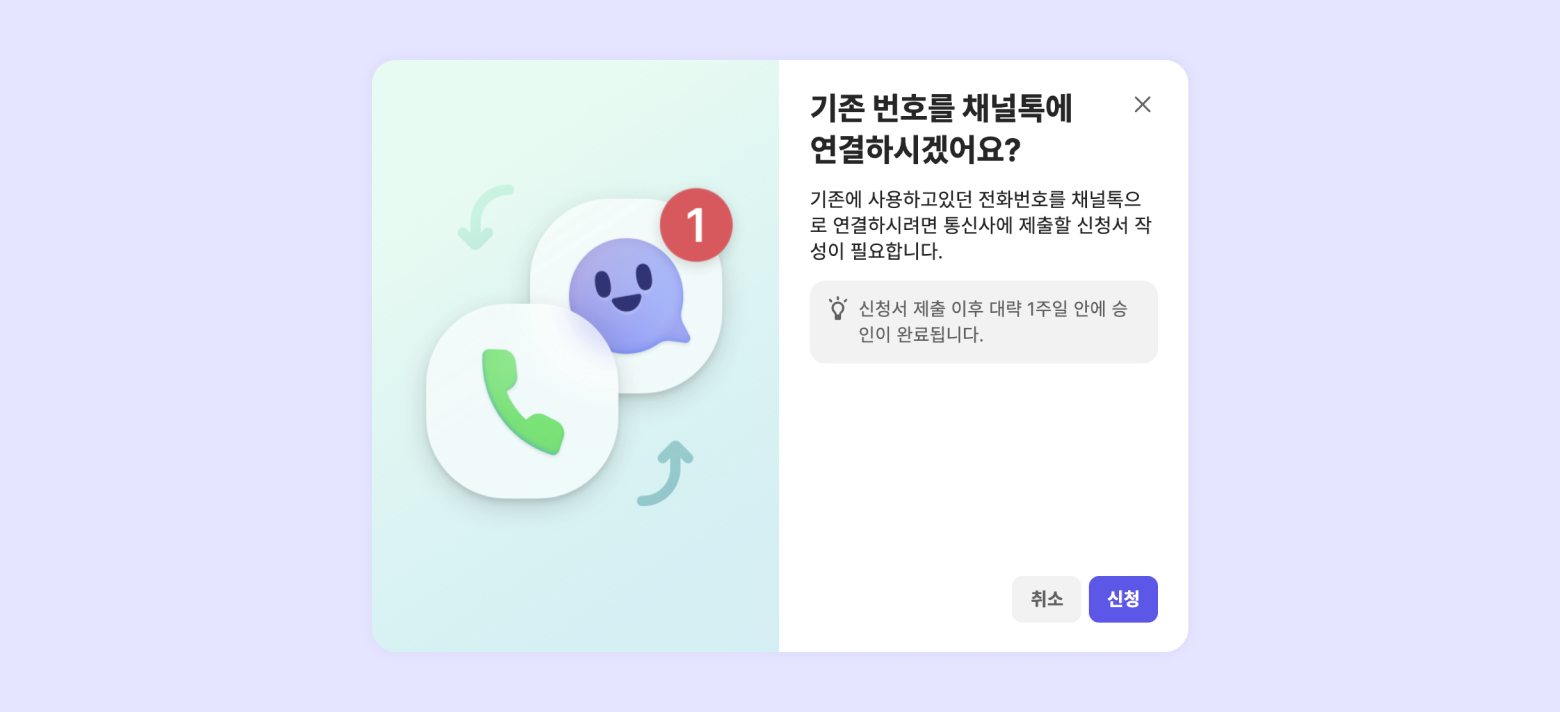This screenshot has width=1560, height=712.
Task: Click the red notification badge showing 1
Action: pyautogui.click(x=696, y=225)
